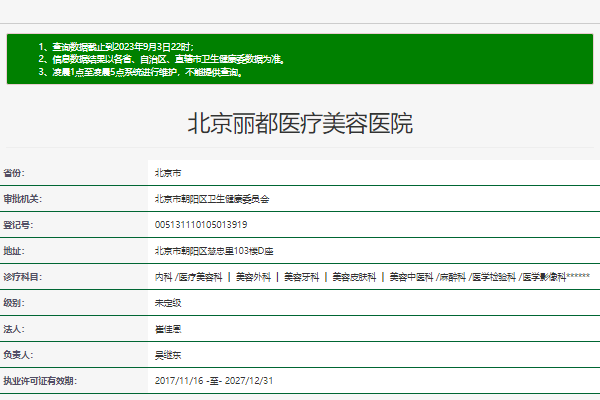This screenshot has width=600, height=400.
Task: Click the 审批机关 label
Action: pos(22,199)
